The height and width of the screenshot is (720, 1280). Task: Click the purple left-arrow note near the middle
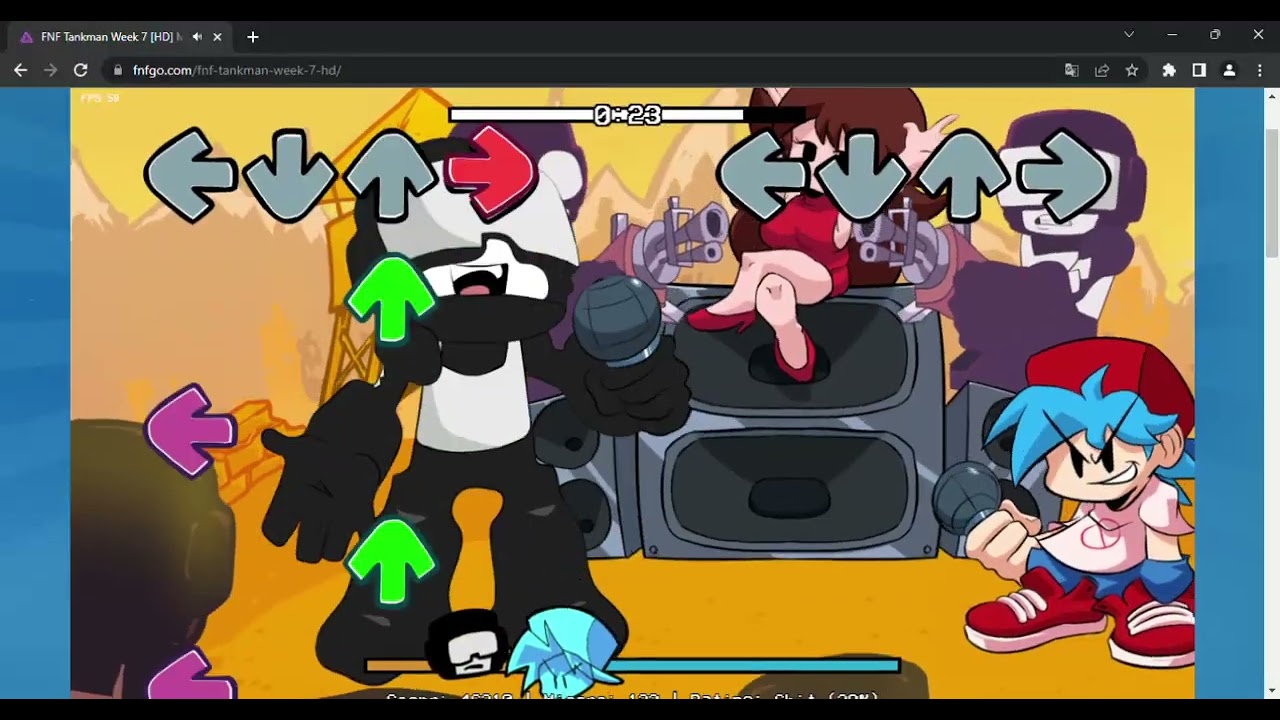pos(190,431)
